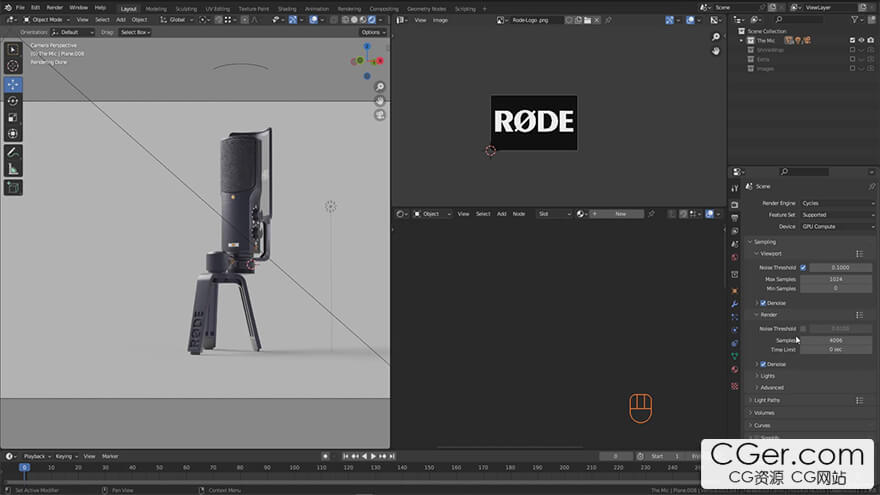Open the Window menu
The width and height of the screenshot is (880, 495).
click(x=79, y=8)
